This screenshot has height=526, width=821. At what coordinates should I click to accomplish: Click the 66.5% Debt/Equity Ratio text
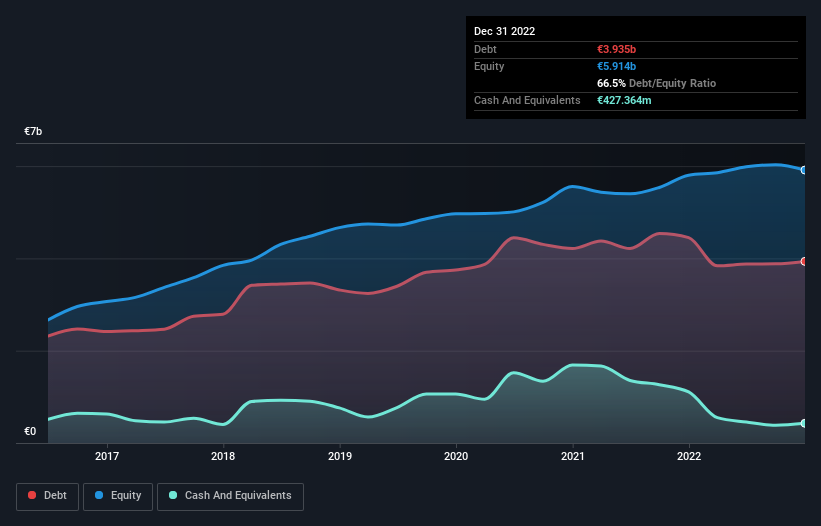(657, 83)
